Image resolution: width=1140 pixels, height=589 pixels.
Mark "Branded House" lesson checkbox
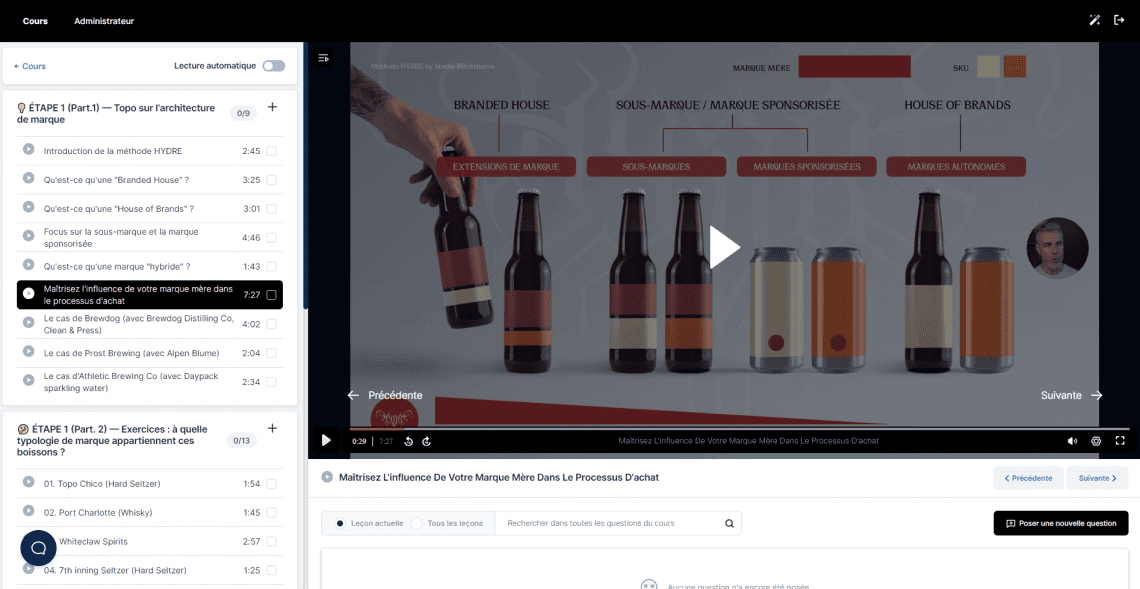tap(271, 180)
